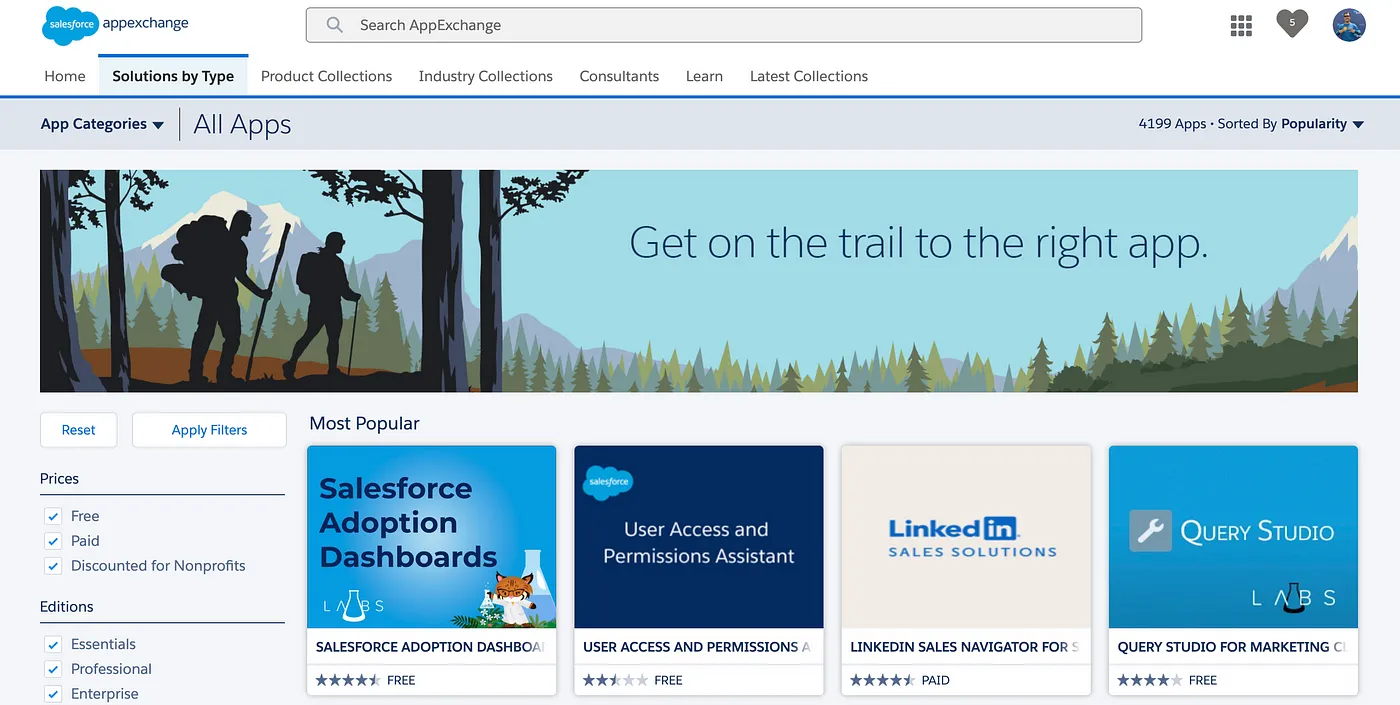Open QUERY STUDIO FOR MARKETING title link
Viewport: 1400px width, 705px height.
coord(1233,647)
